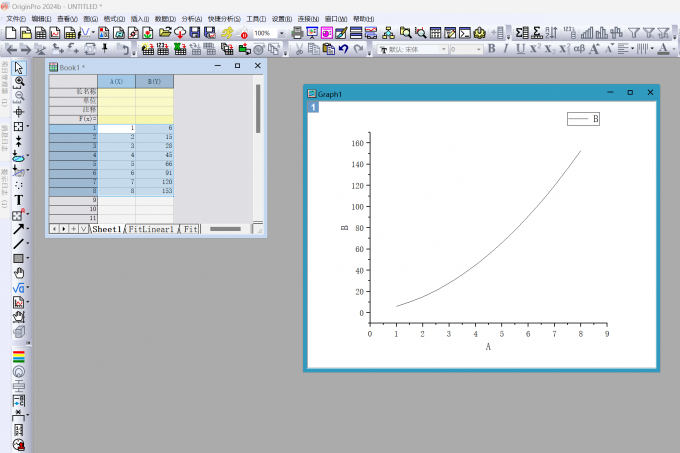Open the 文件(F) menu
Image resolution: width=680 pixels, height=453 pixels.
(16, 19)
